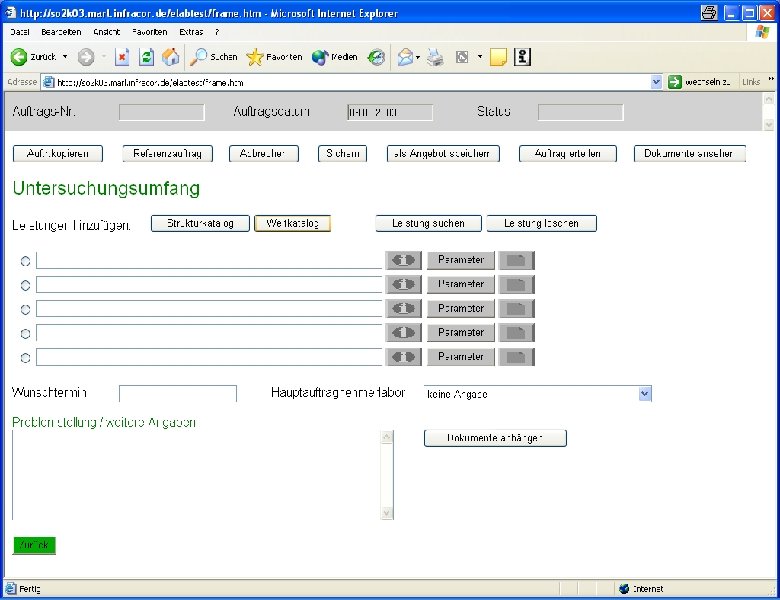Click the Sichern button
The image size is (780, 600).
click(342, 154)
